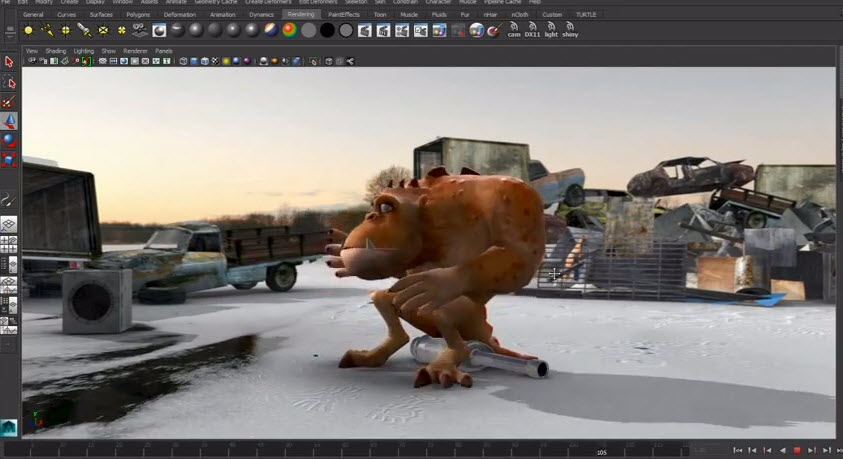
Task: Open the panel Lighting menu
Action: coord(83,51)
